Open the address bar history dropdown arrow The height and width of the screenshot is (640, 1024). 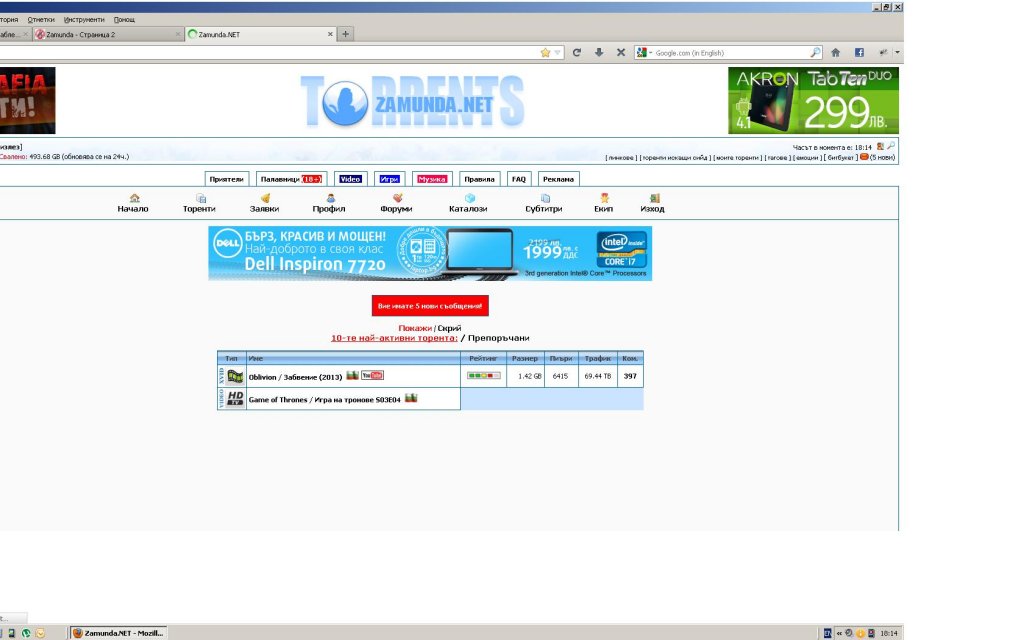(558, 53)
